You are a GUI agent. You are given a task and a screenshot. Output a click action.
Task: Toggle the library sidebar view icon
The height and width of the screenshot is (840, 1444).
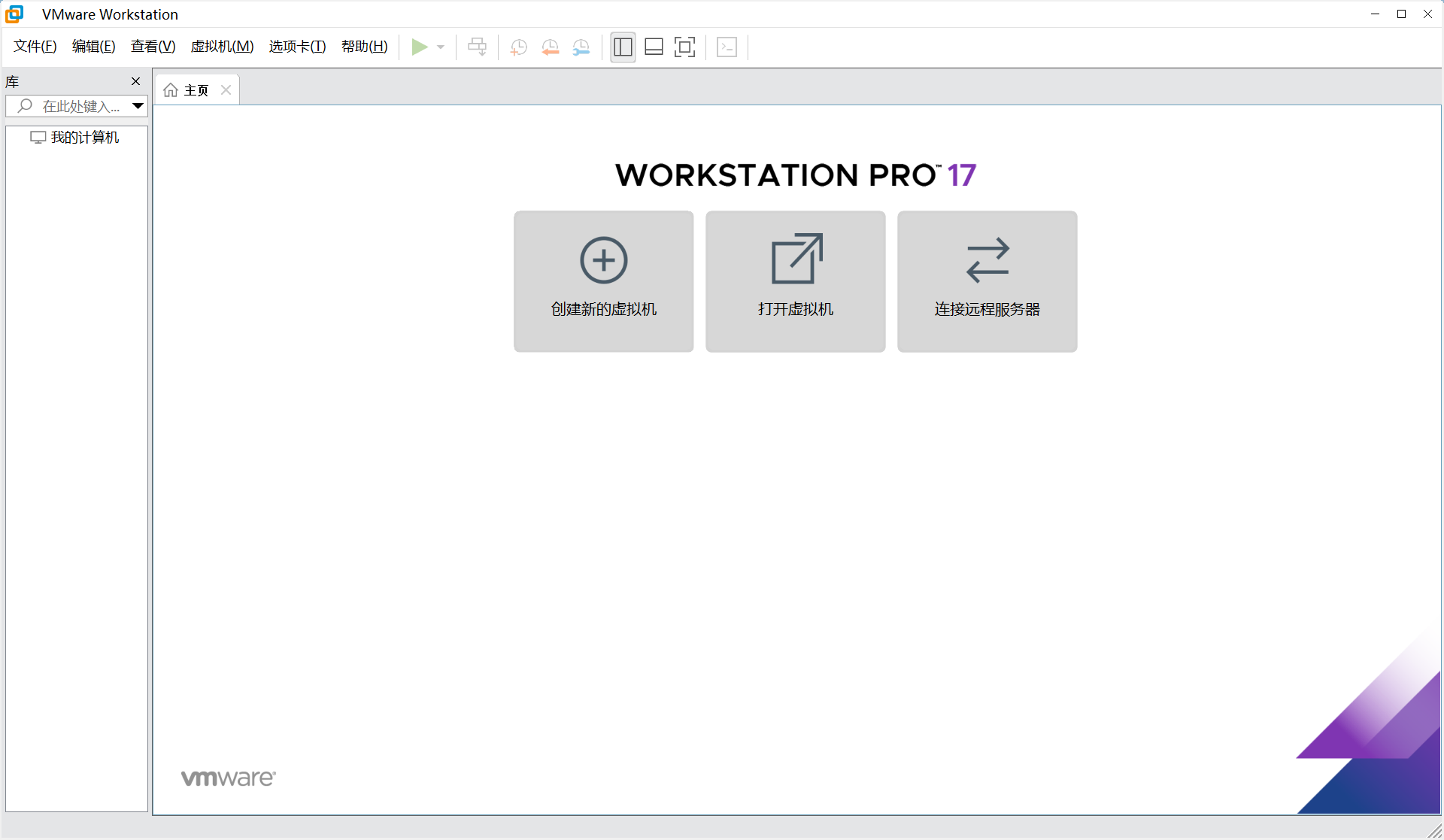(x=623, y=47)
